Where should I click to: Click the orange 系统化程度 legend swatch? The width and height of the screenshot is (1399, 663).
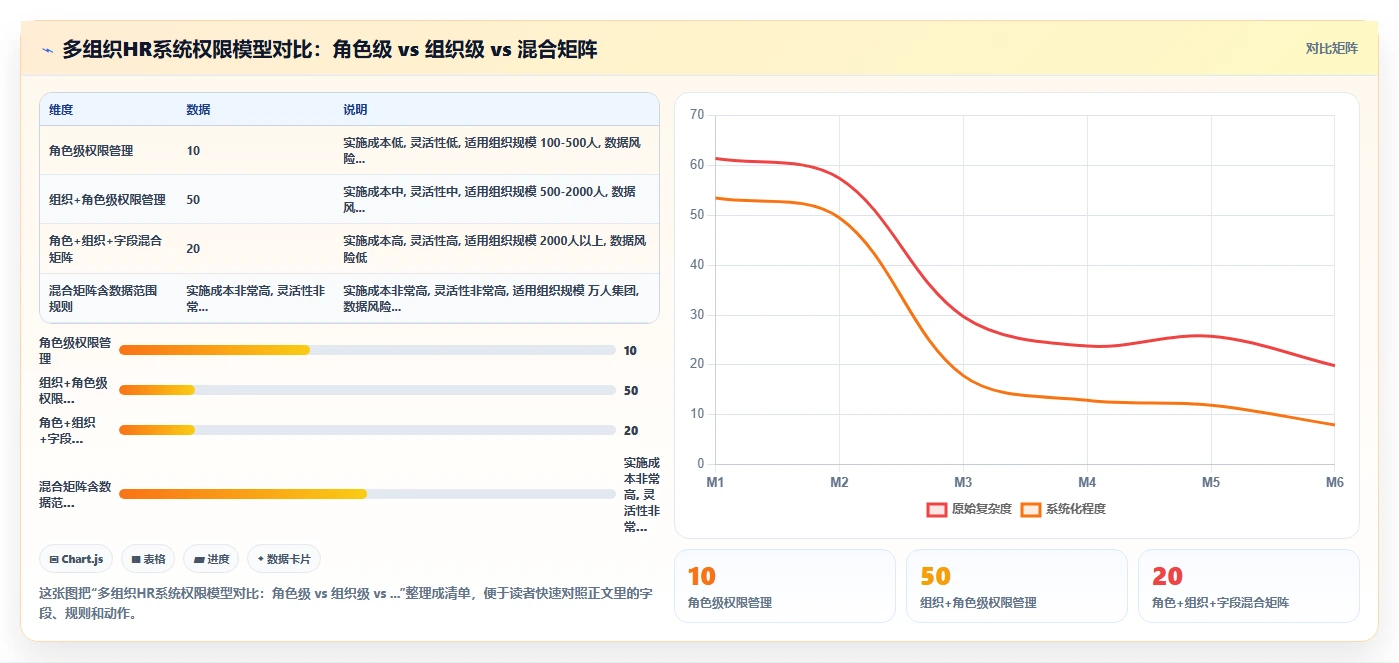1031,509
